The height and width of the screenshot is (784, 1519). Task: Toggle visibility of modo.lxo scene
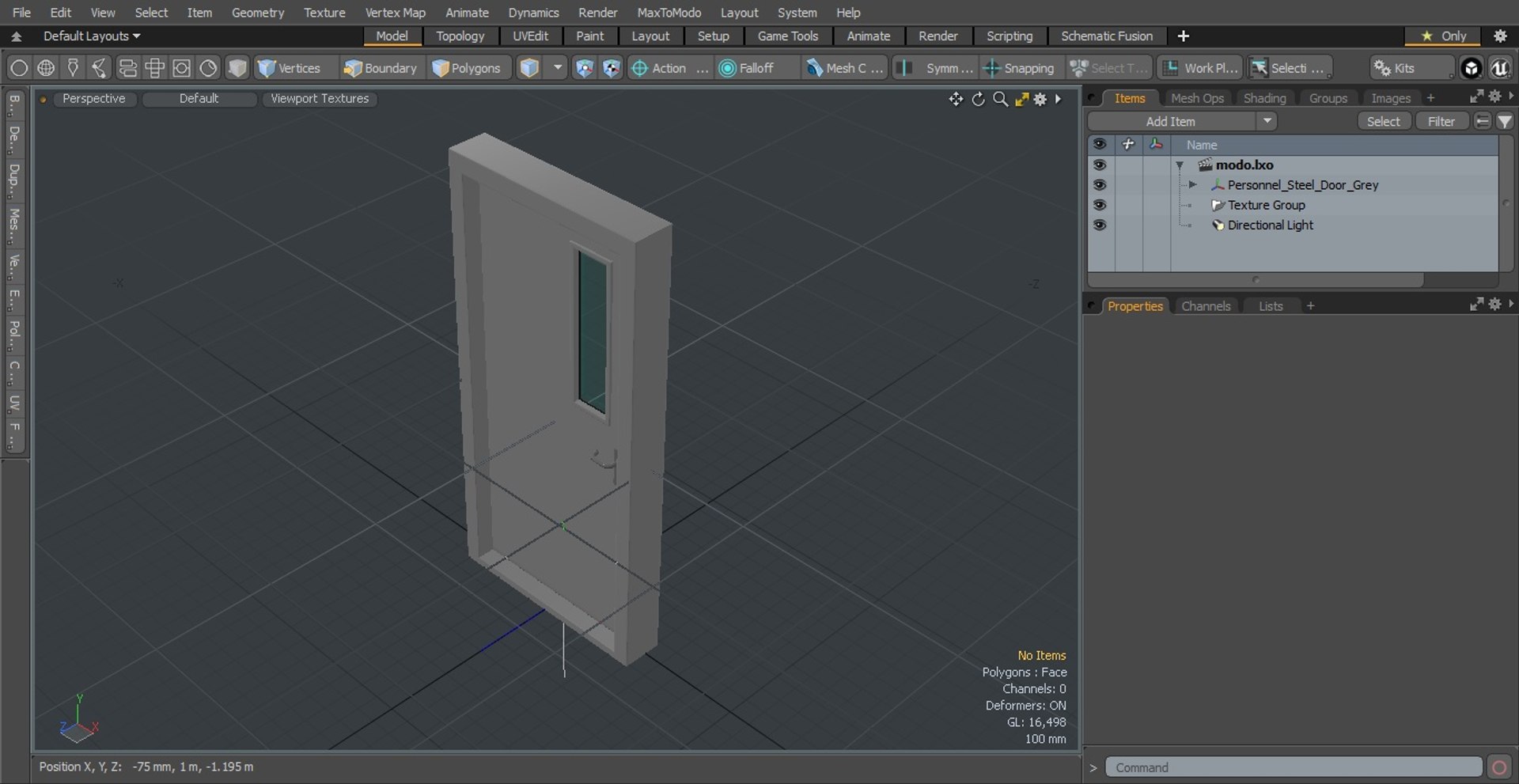(1099, 165)
